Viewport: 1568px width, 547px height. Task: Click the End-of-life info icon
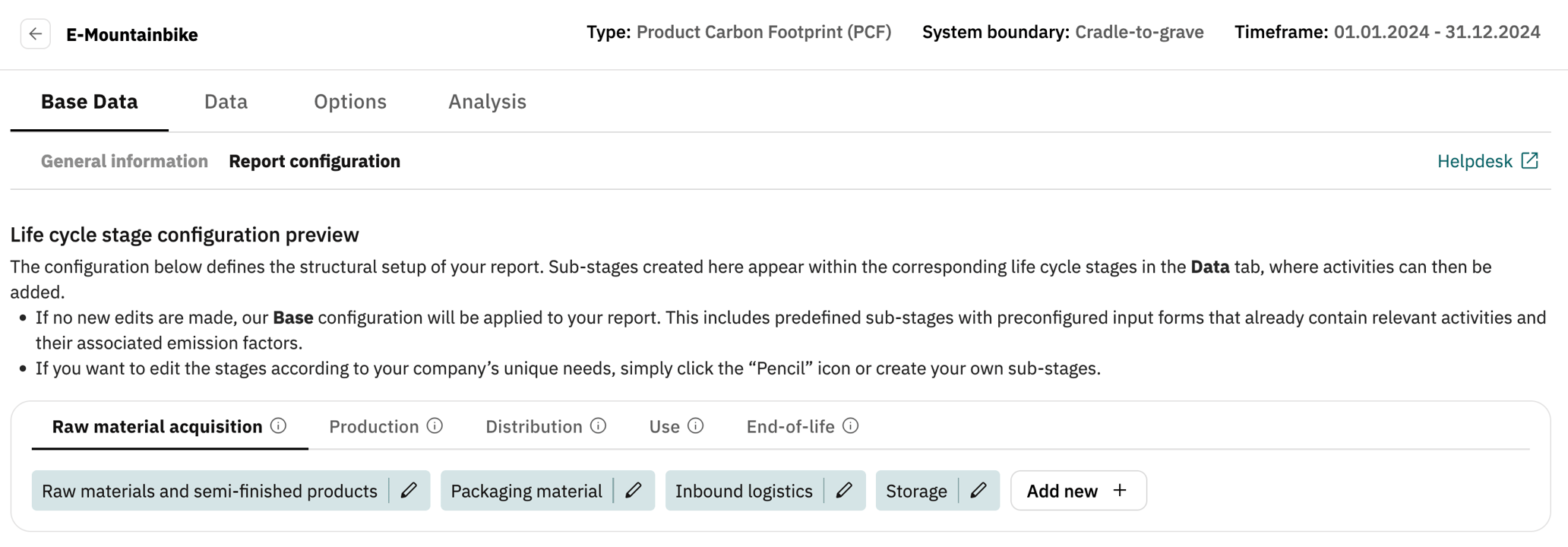click(x=851, y=426)
